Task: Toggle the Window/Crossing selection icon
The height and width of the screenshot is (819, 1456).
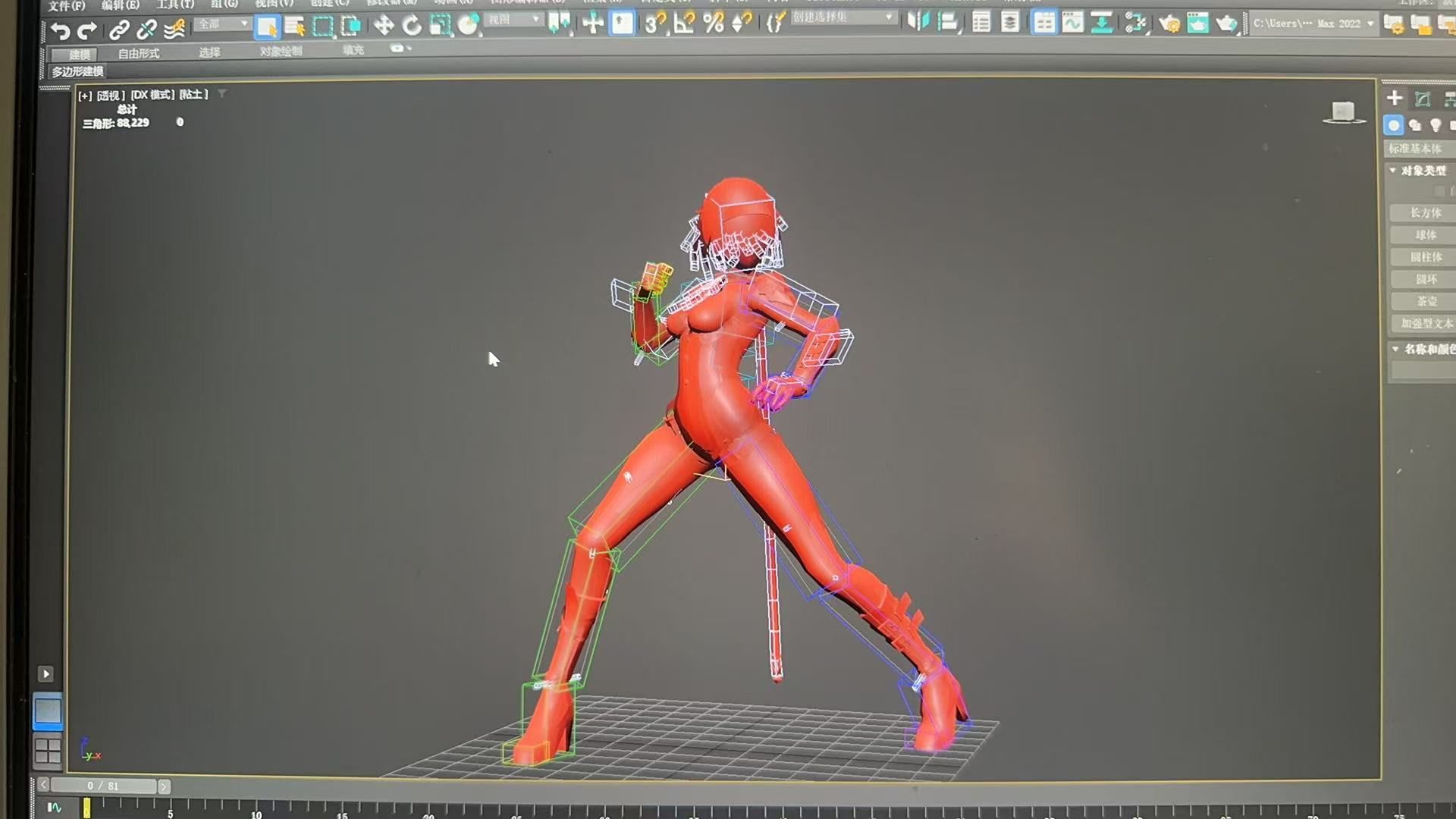Action: point(351,27)
